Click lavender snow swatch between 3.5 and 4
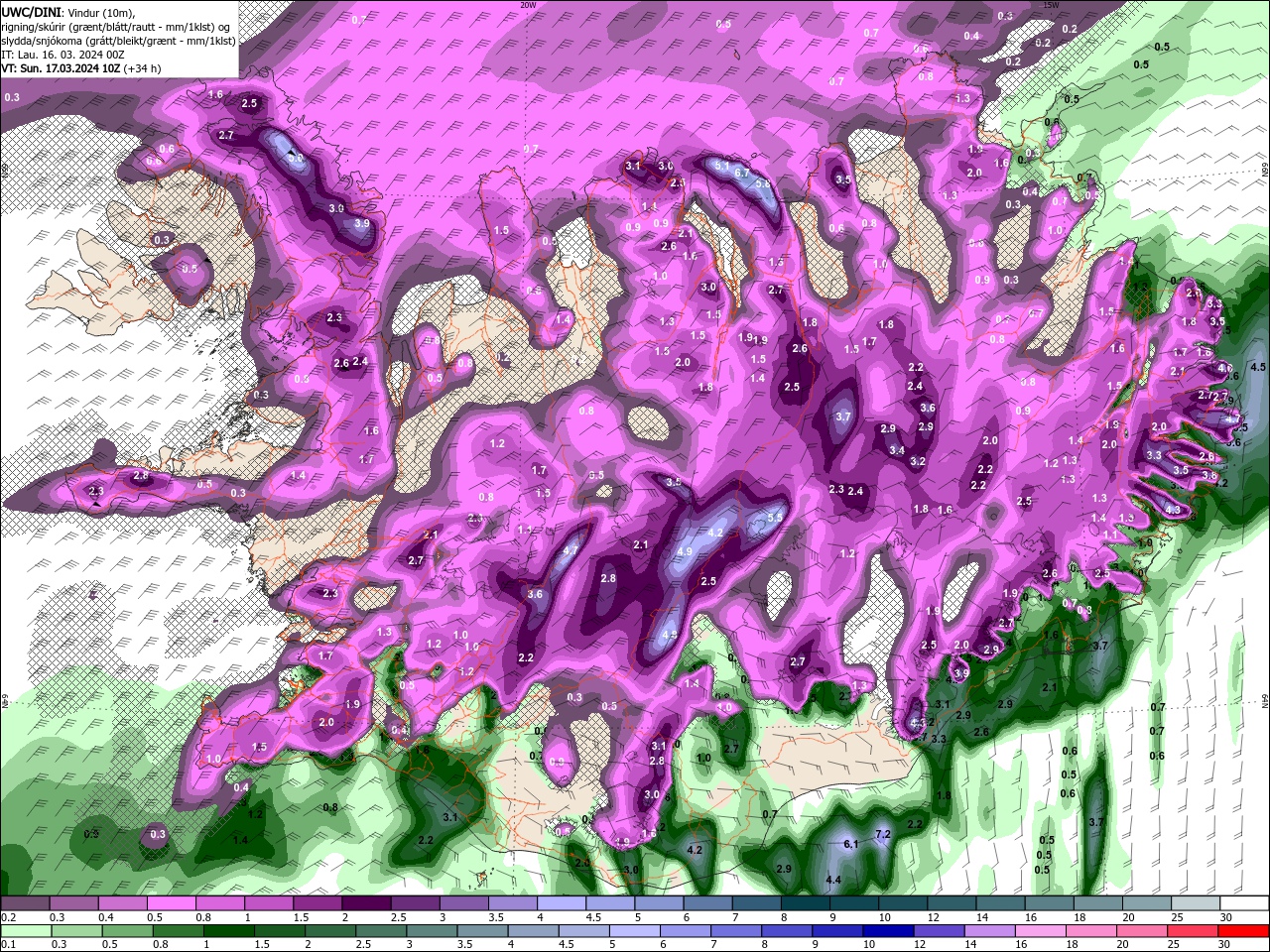Viewport: 1270px width, 952px height. [x=511, y=903]
